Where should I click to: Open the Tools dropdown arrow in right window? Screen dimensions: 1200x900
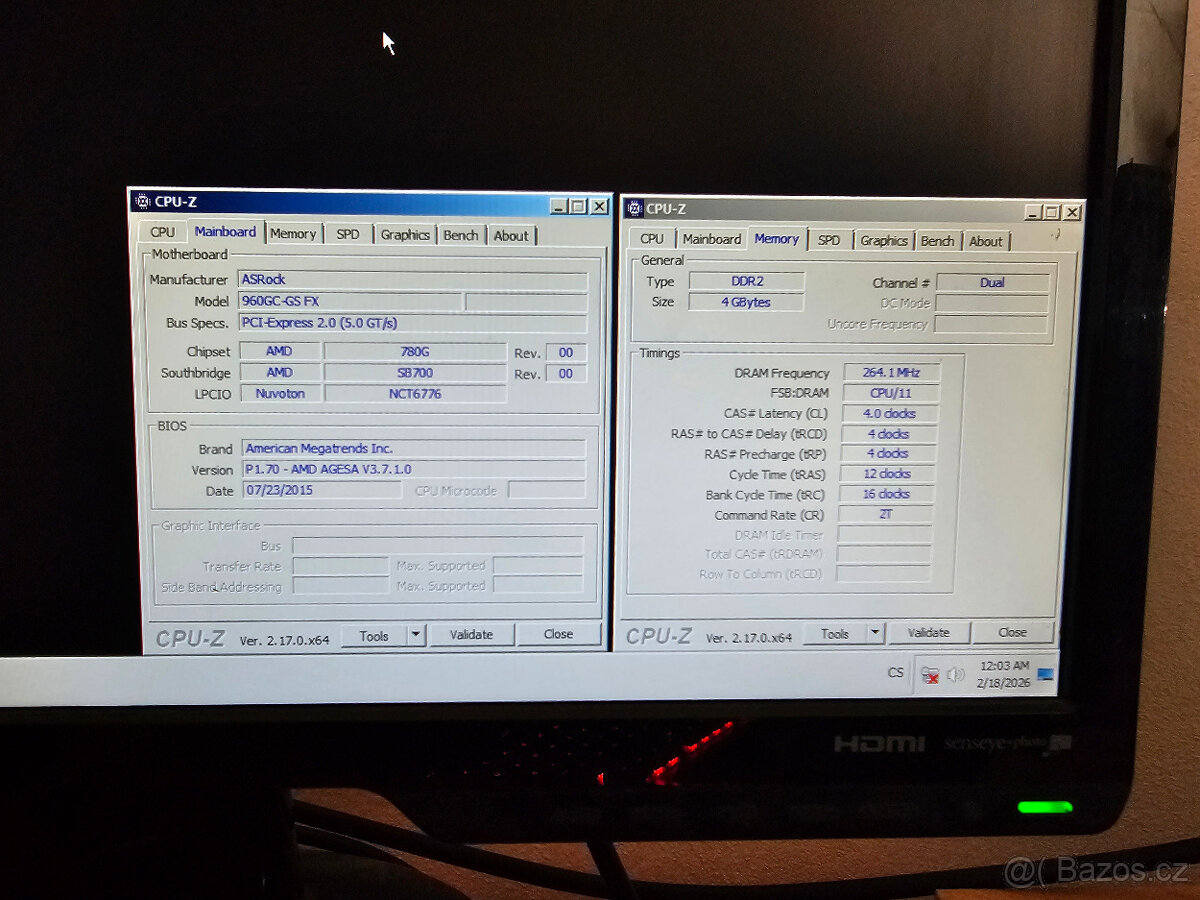[875, 632]
